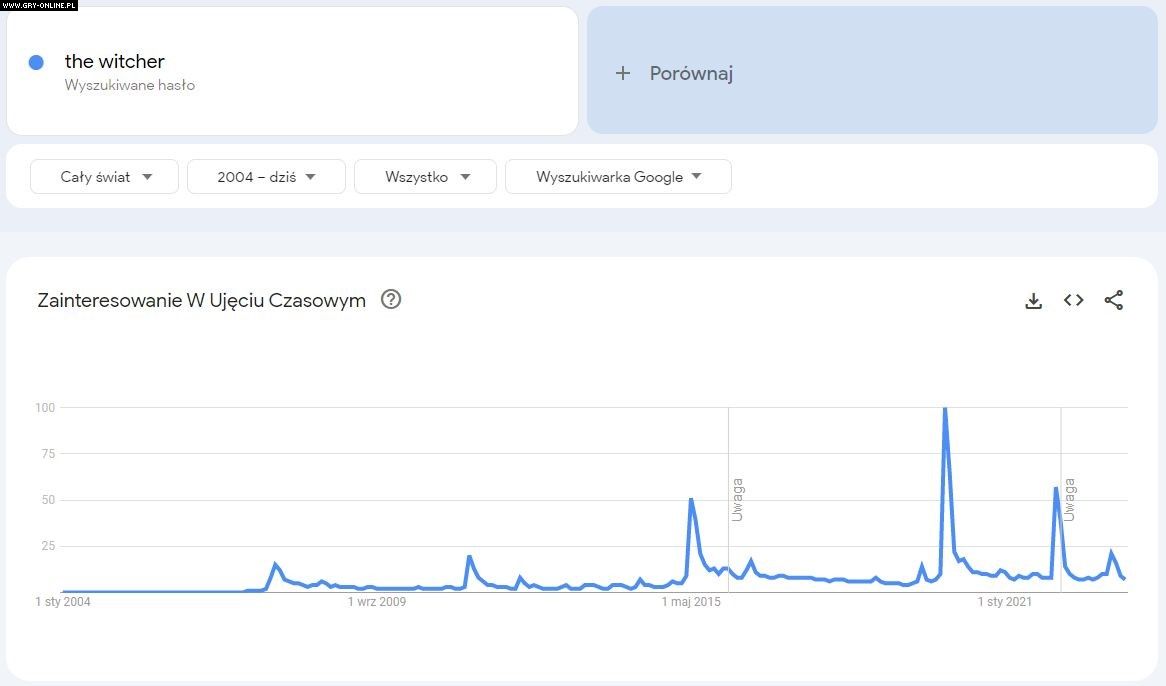Click the plus icon beside Porównaj
The image size is (1166, 686).
623,73
